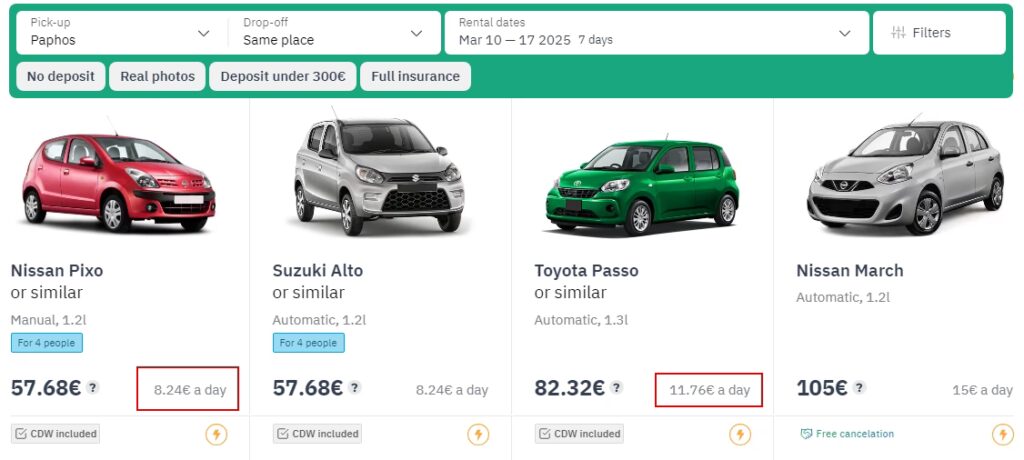
Task: Toggle the No deposit filter chip
Action: tap(61, 76)
